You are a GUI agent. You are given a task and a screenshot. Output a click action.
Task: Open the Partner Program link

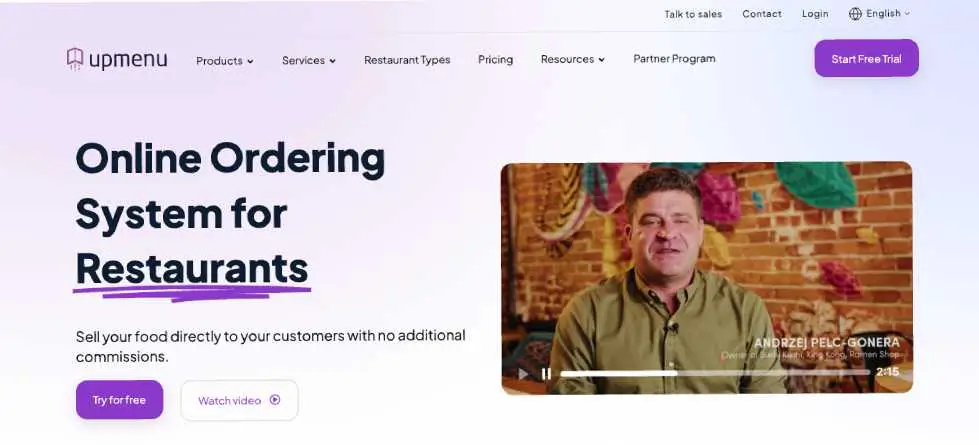pos(674,59)
